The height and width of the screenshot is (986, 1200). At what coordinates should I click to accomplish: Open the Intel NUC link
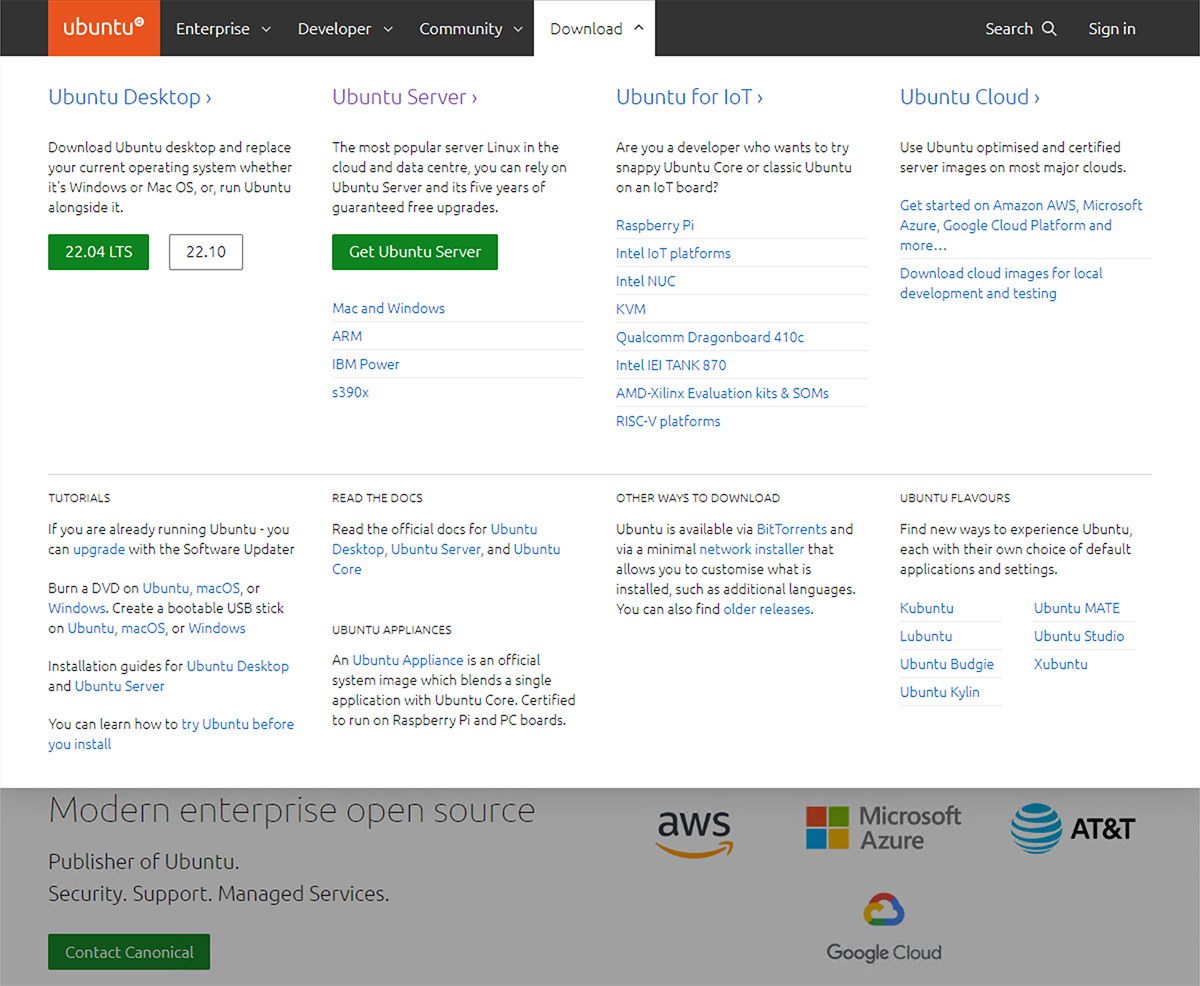pos(646,281)
